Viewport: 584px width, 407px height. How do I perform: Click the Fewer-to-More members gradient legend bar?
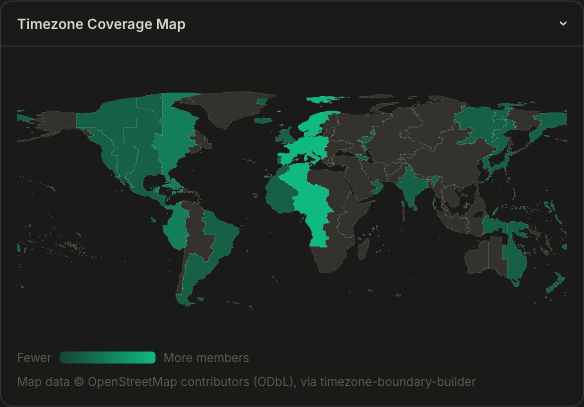[107, 357]
